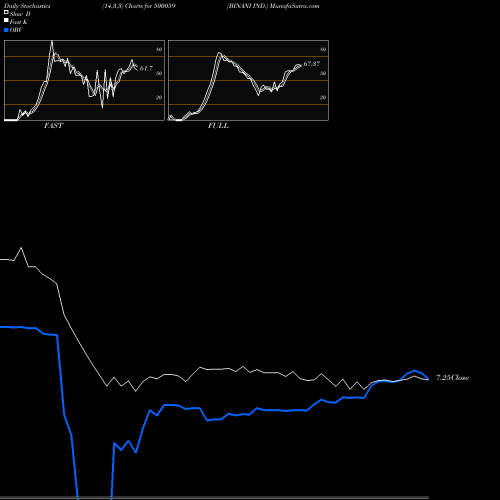This screenshot has height=500, width=500.
Task: Click the blue OBV legend swatch
Action: point(6,30)
